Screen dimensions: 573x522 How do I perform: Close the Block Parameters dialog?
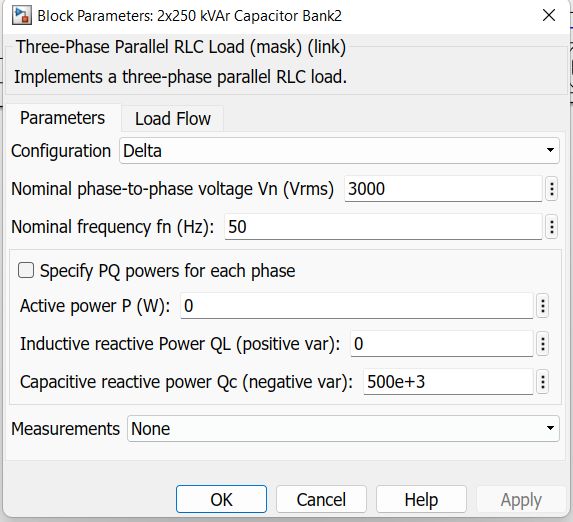[x=549, y=15]
